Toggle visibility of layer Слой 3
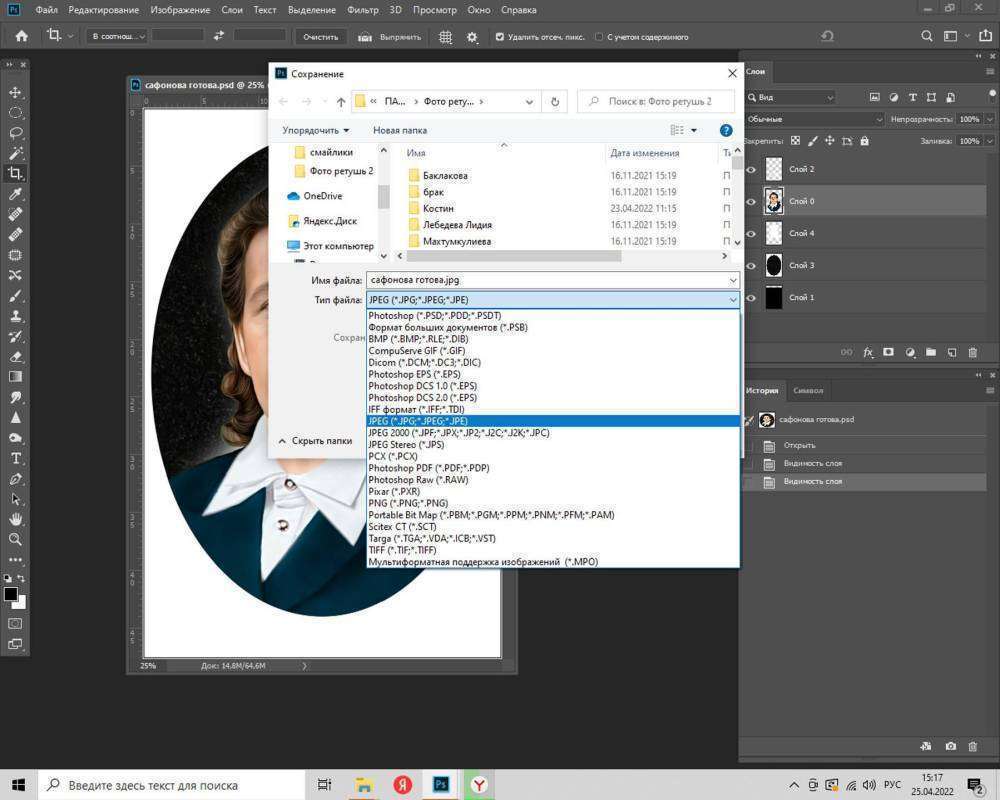Image resolution: width=1000 pixels, height=800 pixels. click(x=751, y=266)
